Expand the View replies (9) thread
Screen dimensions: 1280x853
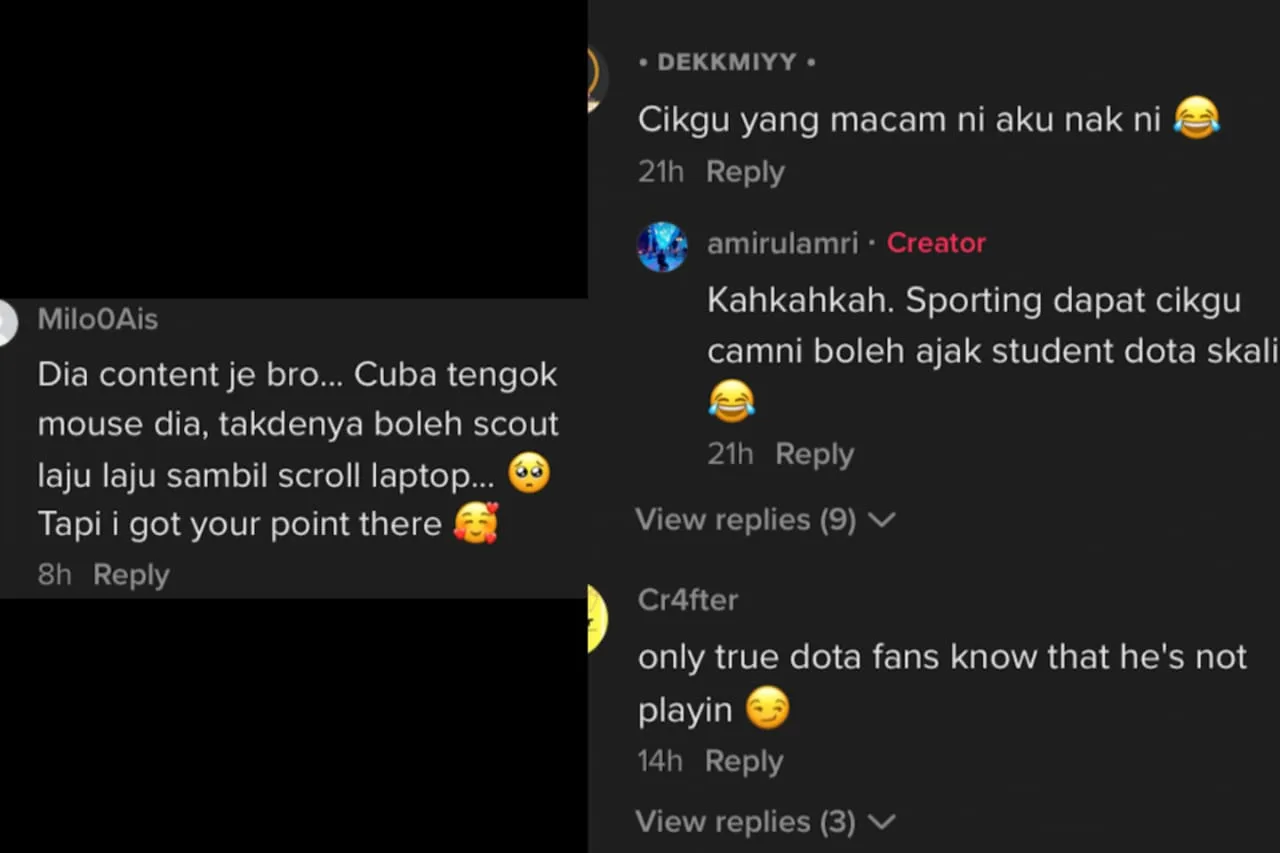coord(765,520)
